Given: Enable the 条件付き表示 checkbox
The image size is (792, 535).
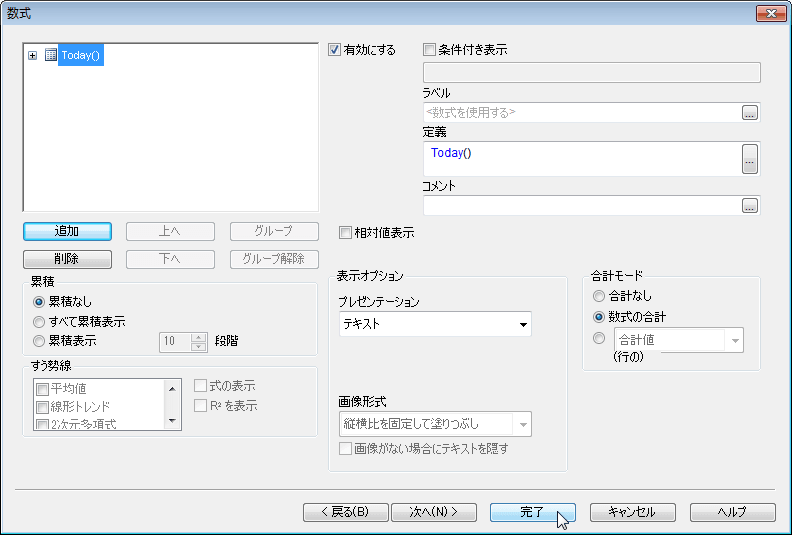Looking at the screenshot, I should click(x=430, y=49).
